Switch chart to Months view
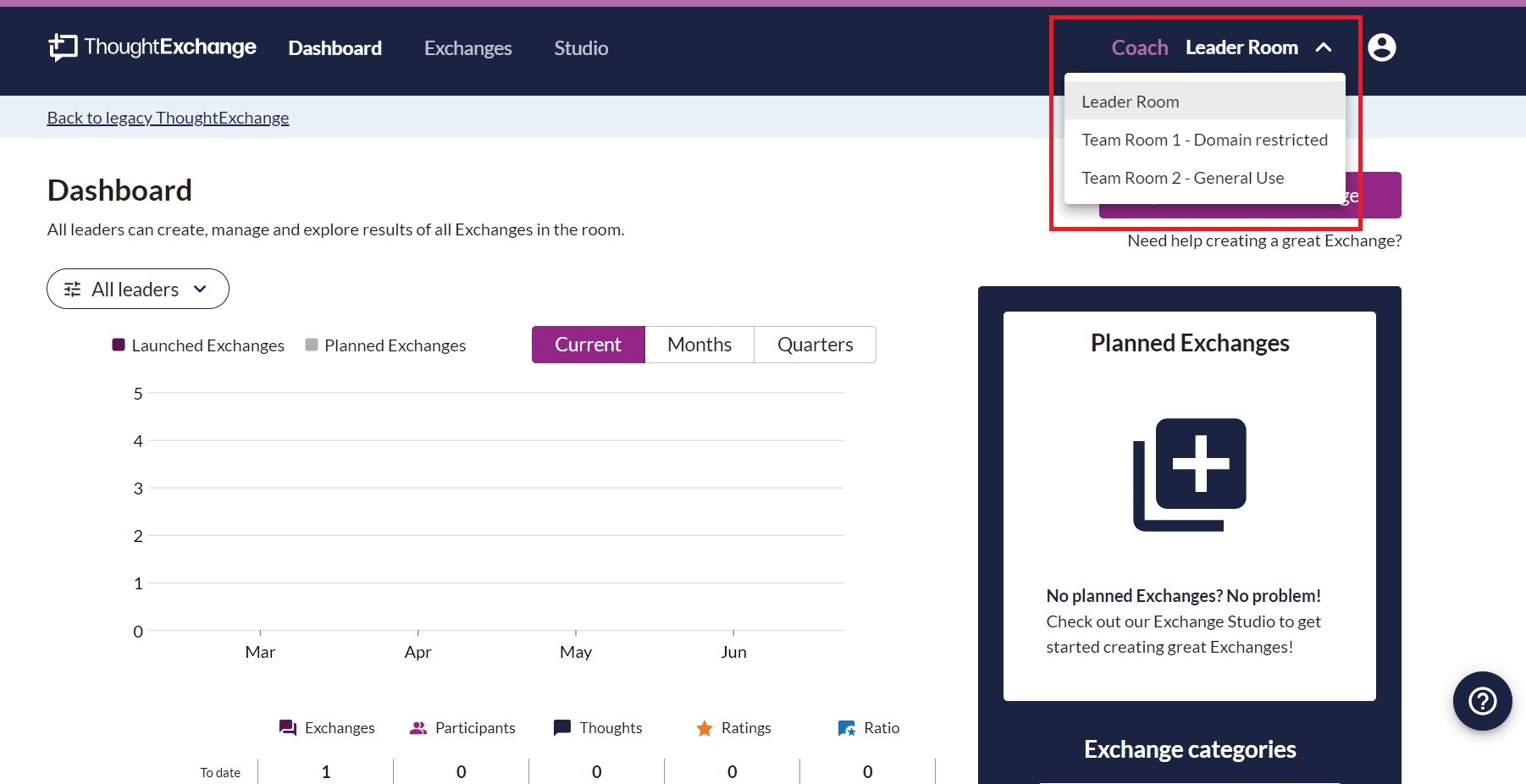The width and height of the screenshot is (1526, 784). (699, 345)
